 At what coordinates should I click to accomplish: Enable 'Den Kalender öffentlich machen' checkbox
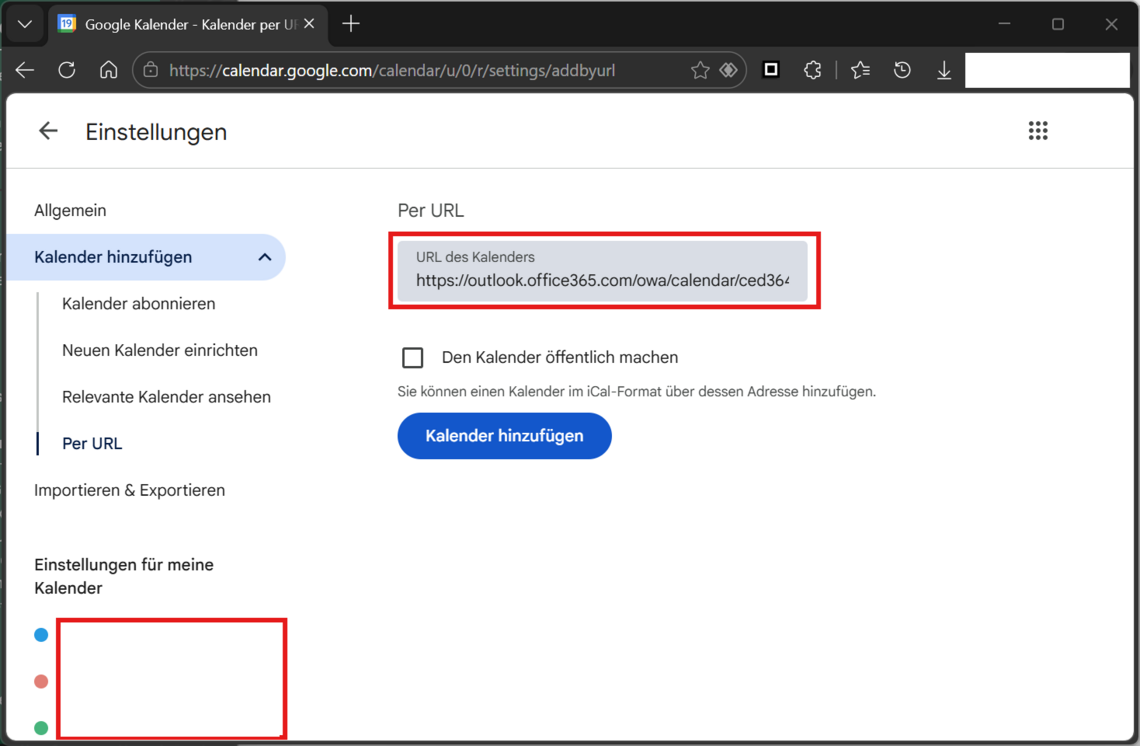tap(413, 358)
